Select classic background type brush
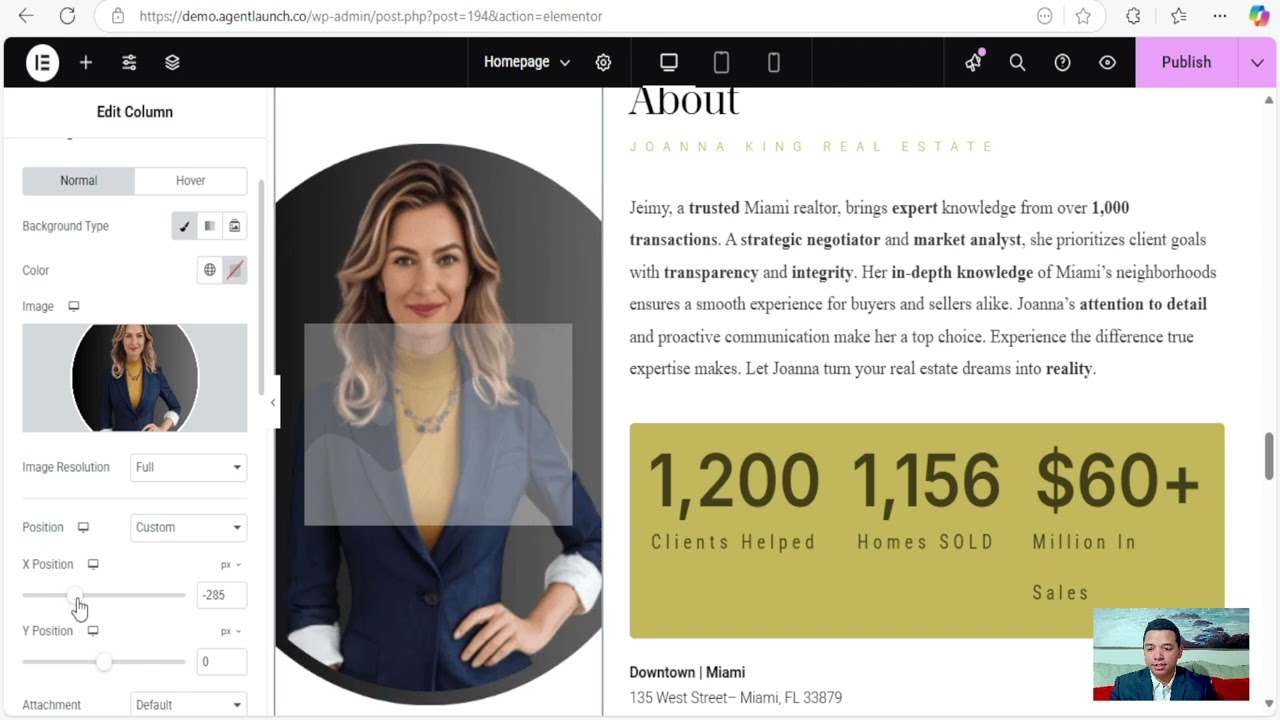The width and height of the screenshot is (1280, 720). pyautogui.click(x=184, y=226)
